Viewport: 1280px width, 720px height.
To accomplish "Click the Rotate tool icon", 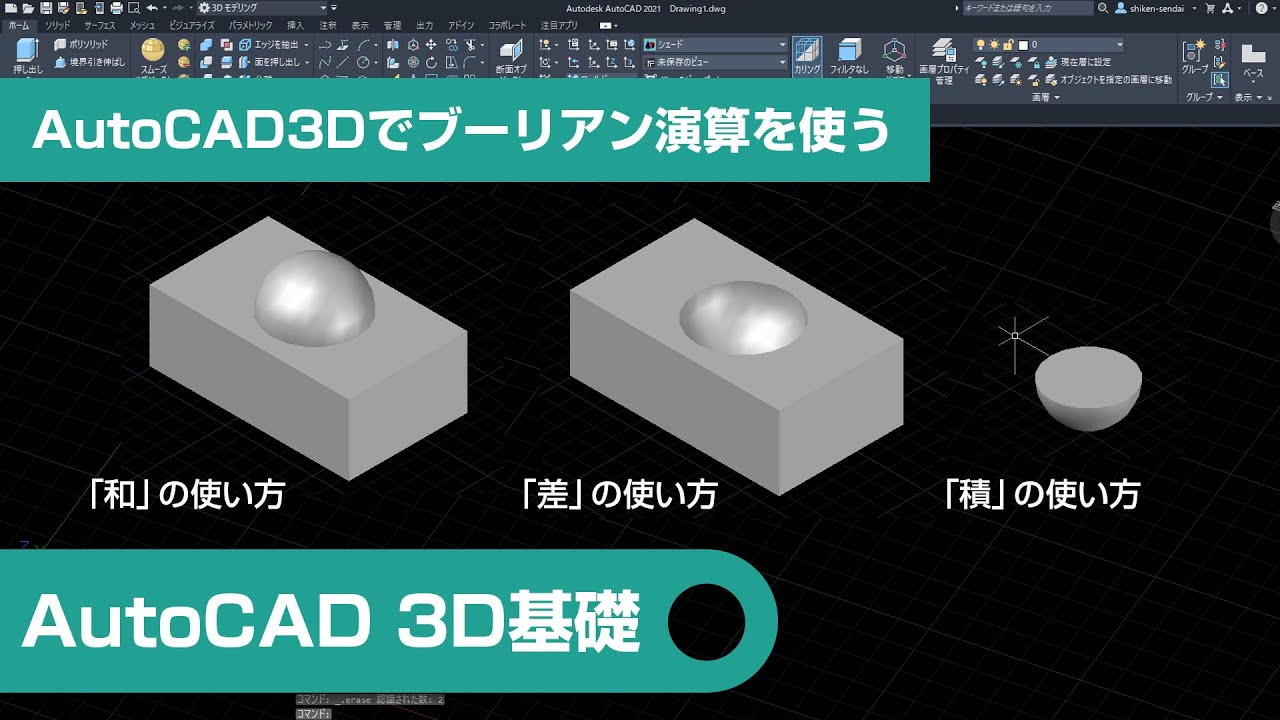I will [431, 62].
